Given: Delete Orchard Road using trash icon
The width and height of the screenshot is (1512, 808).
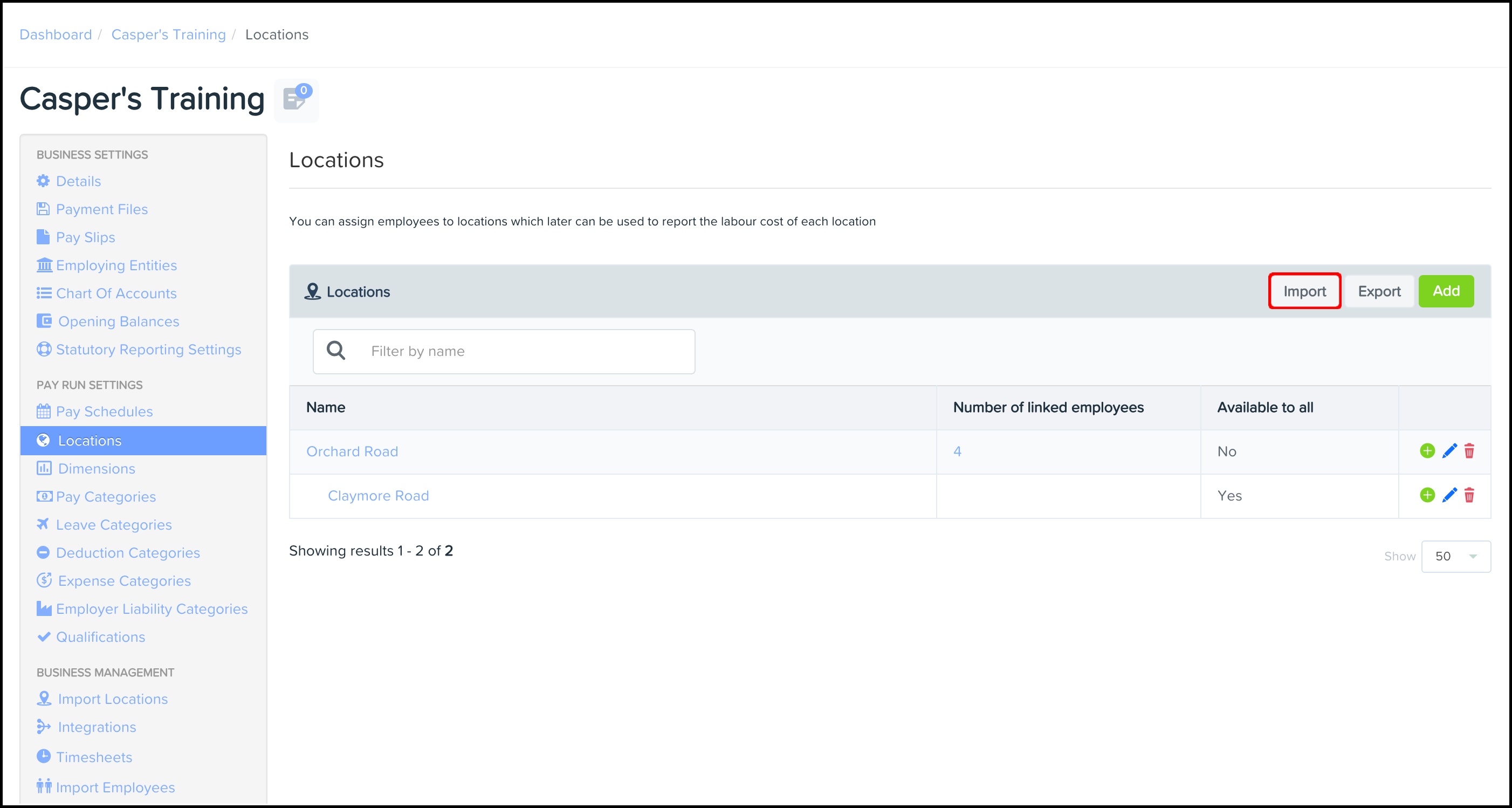Looking at the screenshot, I should click(1469, 451).
